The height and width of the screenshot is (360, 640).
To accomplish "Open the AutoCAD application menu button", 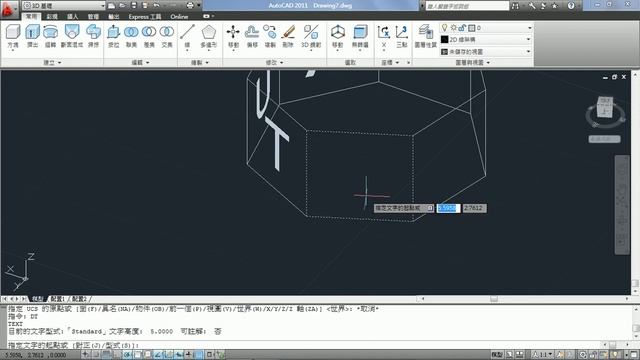I will coord(8,9).
